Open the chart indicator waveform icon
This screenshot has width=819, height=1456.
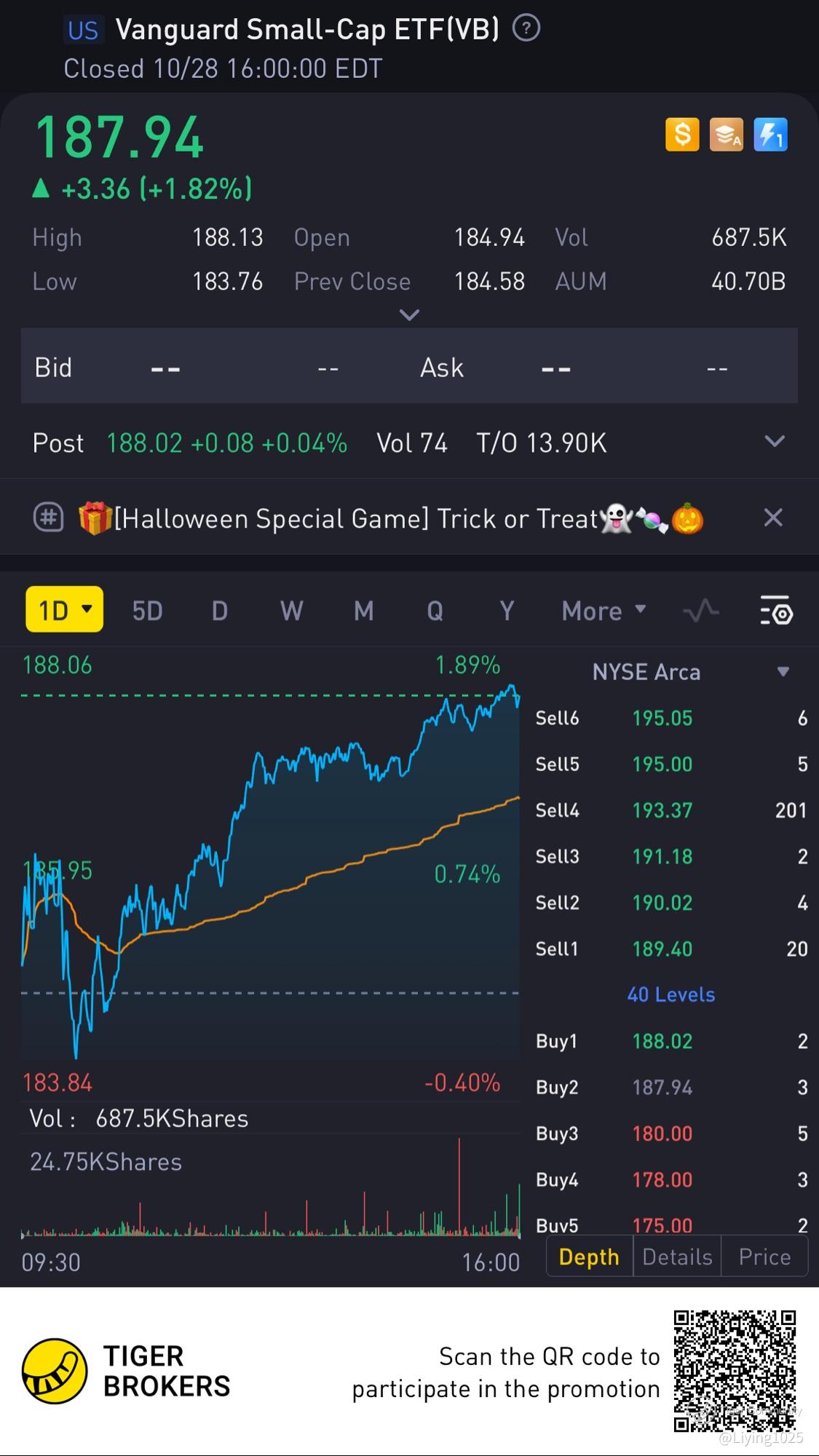click(x=701, y=611)
